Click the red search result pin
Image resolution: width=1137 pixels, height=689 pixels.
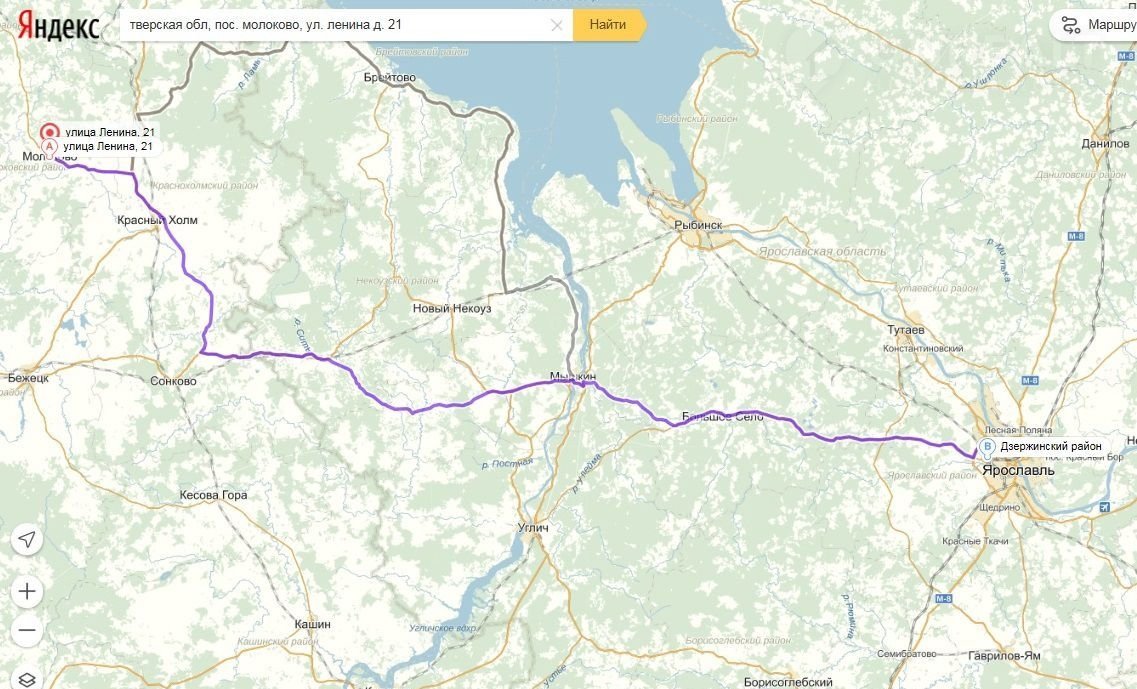[x=49, y=133]
